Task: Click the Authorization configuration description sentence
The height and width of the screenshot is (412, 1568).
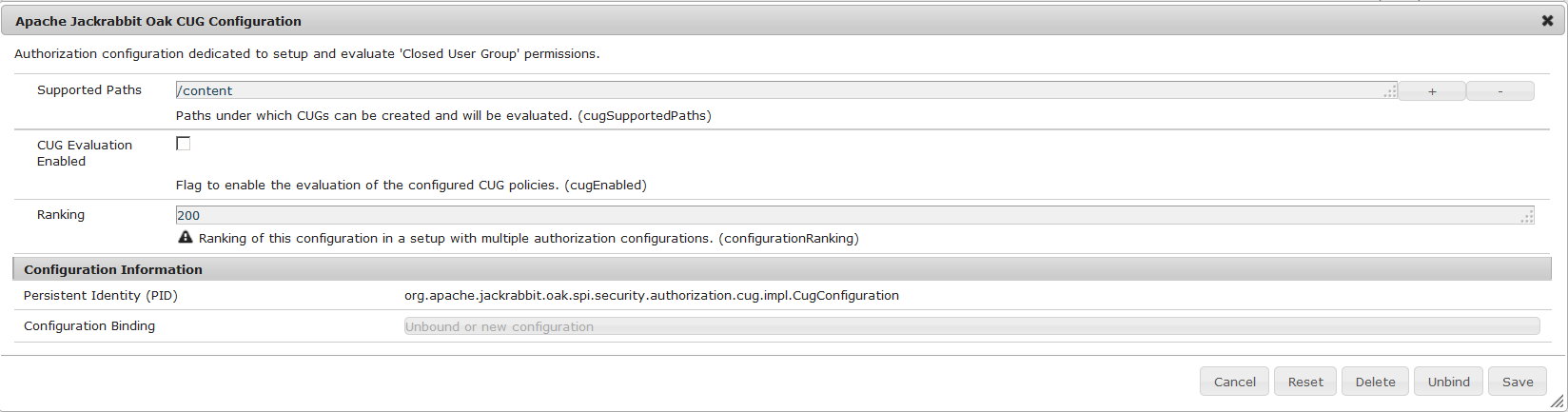Action: click(307, 54)
